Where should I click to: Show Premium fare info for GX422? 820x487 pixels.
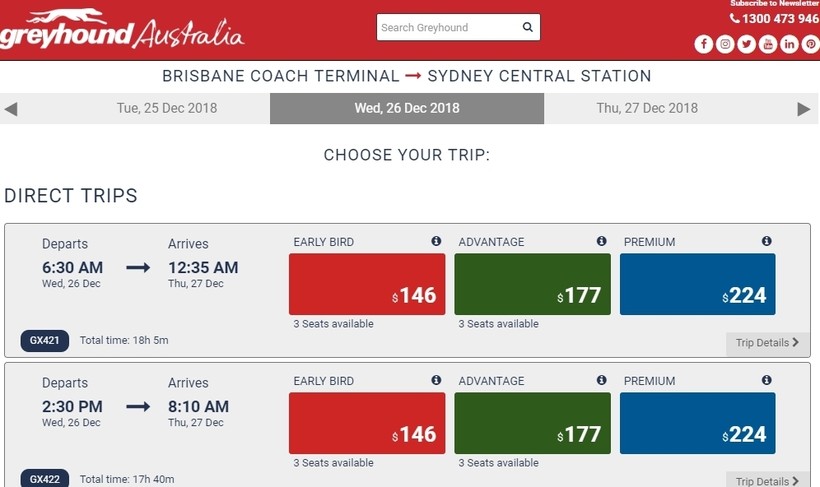[x=766, y=381]
